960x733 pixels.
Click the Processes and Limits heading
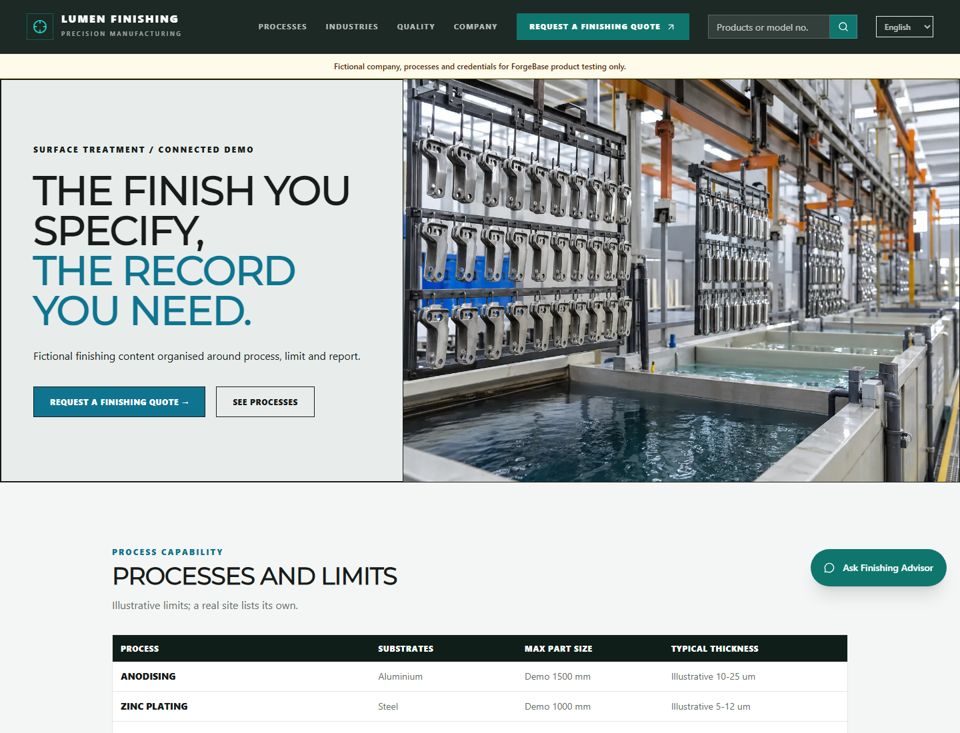pos(255,576)
